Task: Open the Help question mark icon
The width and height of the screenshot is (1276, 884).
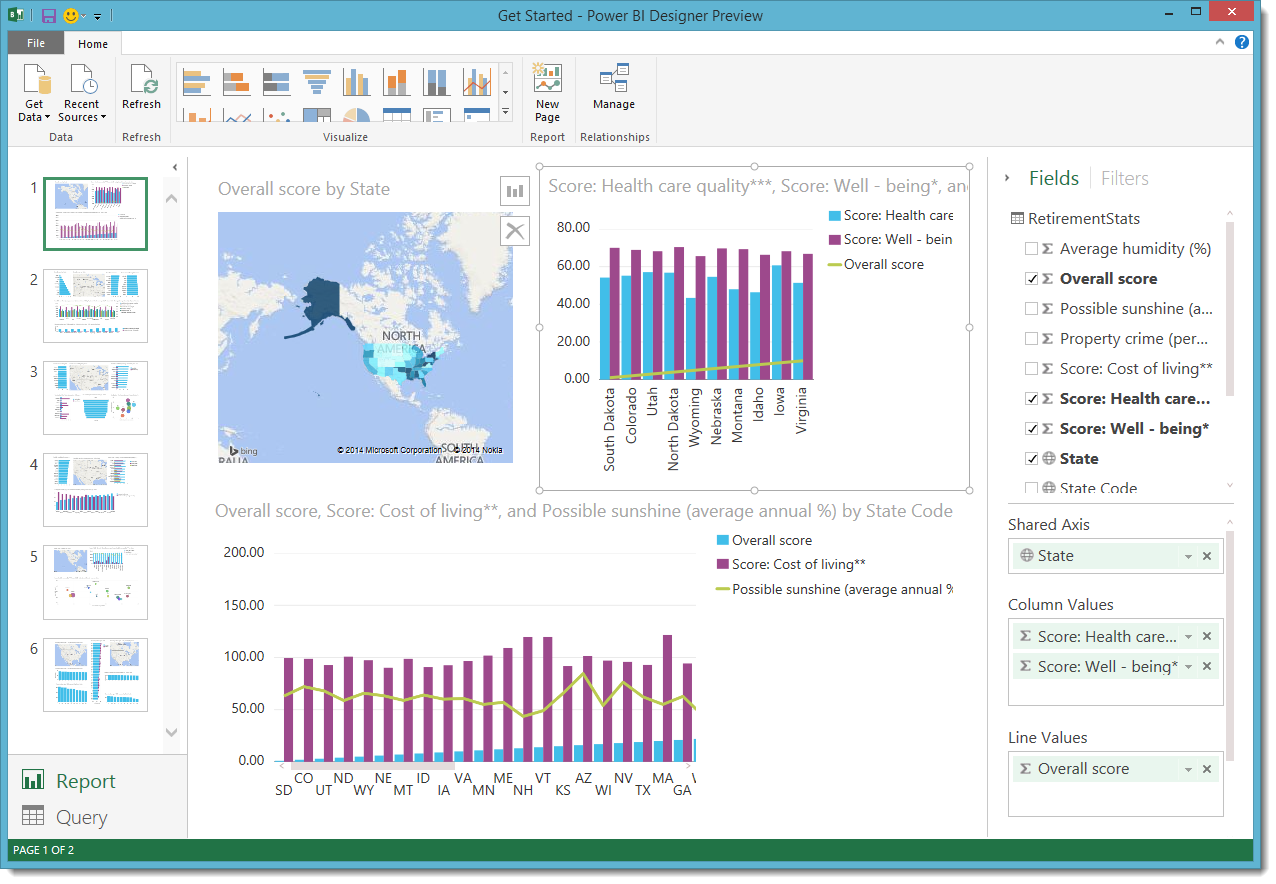Action: coord(1242,42)
